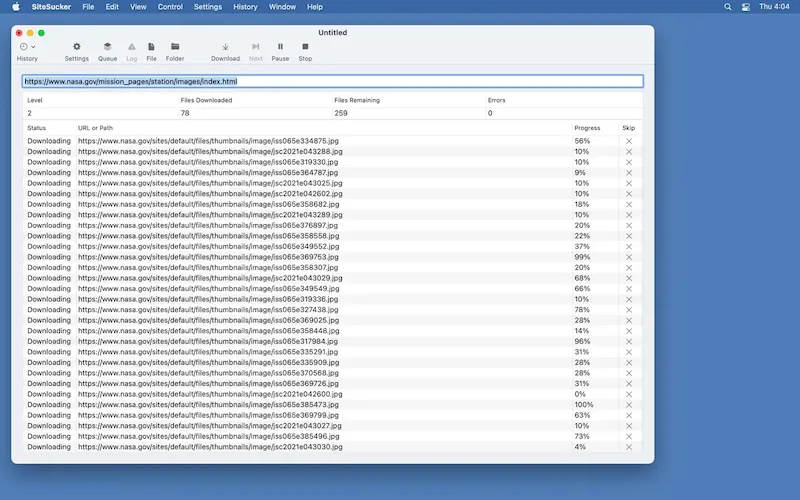Image resolution: width=800 pixels, height=500 pixels.
Task: Select the row for iss065e370568.jpg
Action: pyautogui.click(x=333, y=373)
